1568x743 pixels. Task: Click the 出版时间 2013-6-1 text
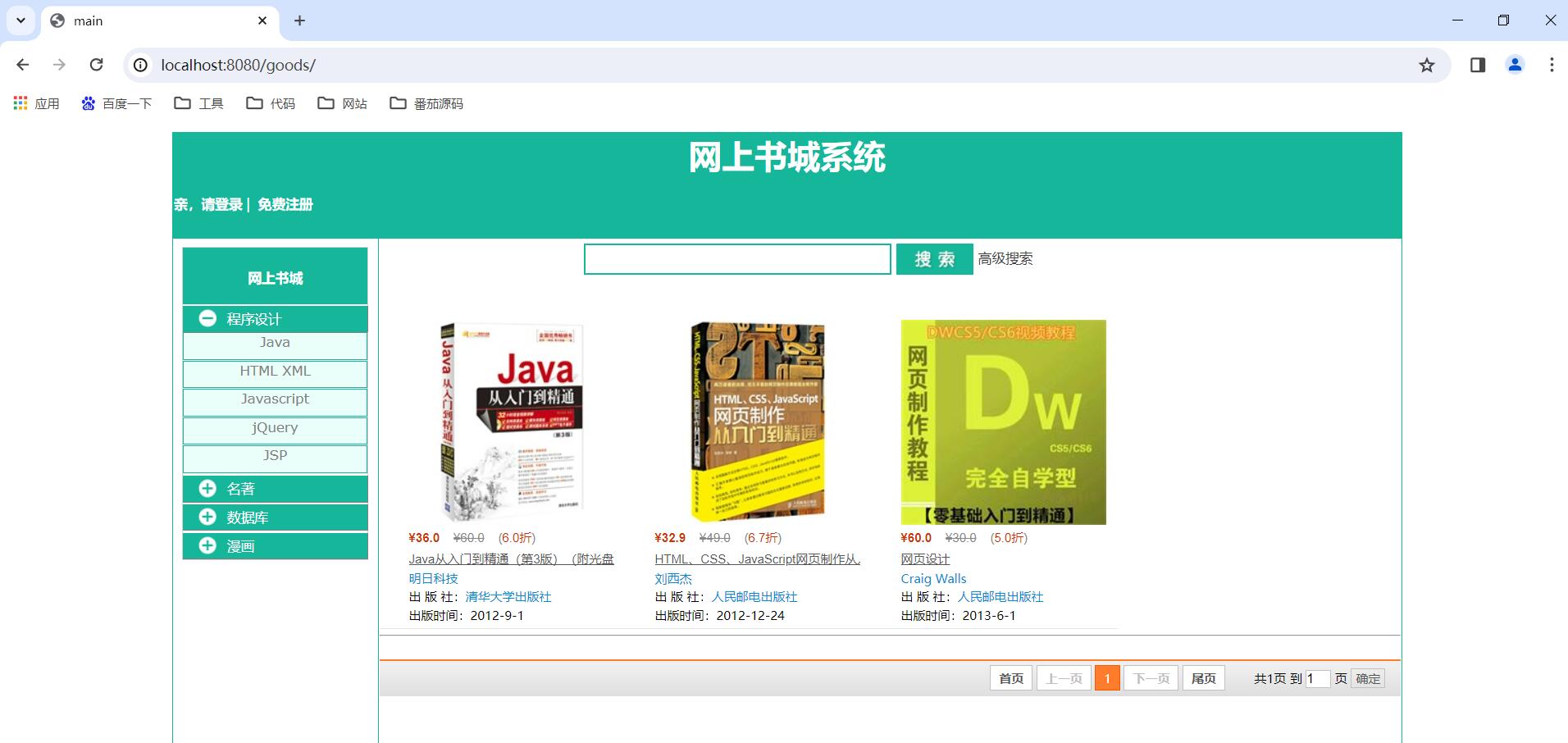(958, 616)
